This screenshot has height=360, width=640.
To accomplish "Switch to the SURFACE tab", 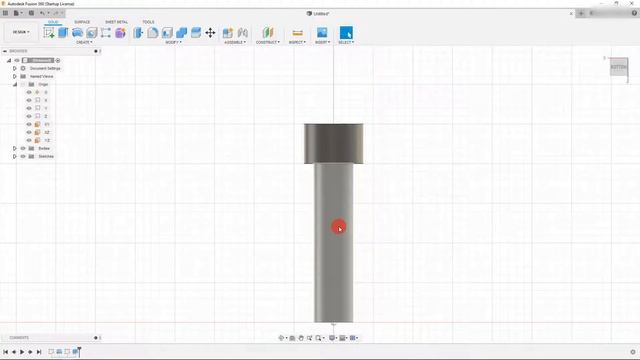I will pyautogui.click(x=82, y=22).
